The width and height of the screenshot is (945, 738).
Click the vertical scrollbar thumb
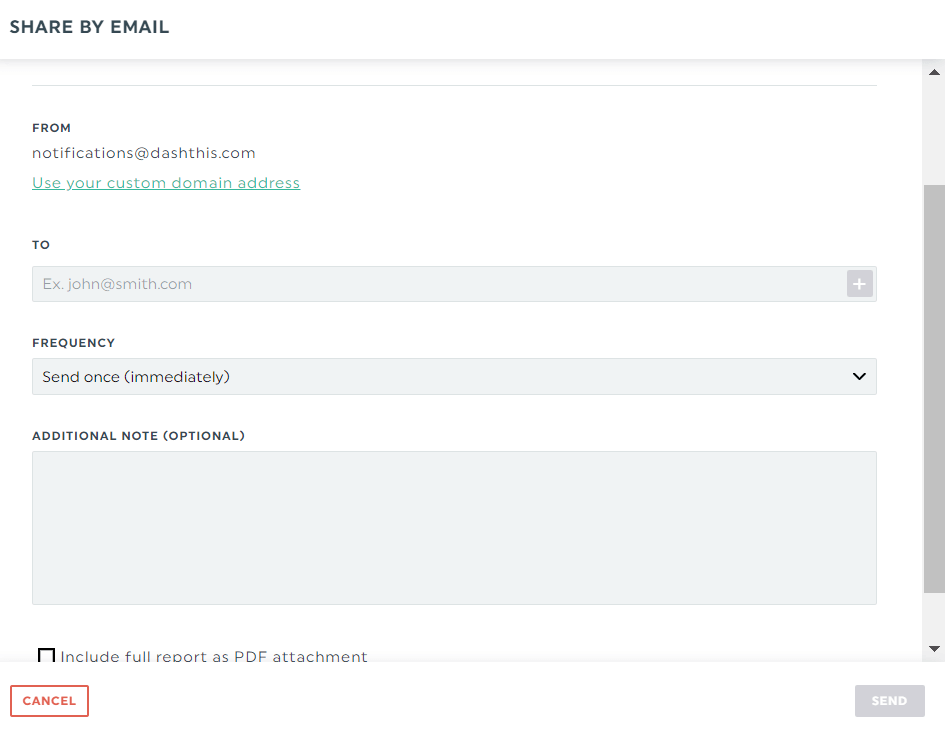[x=934, y=389]
